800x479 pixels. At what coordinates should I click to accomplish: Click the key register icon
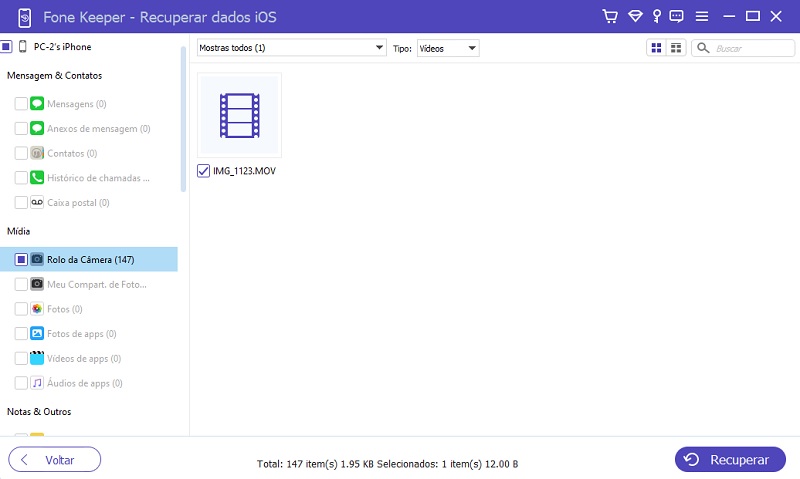657,16
